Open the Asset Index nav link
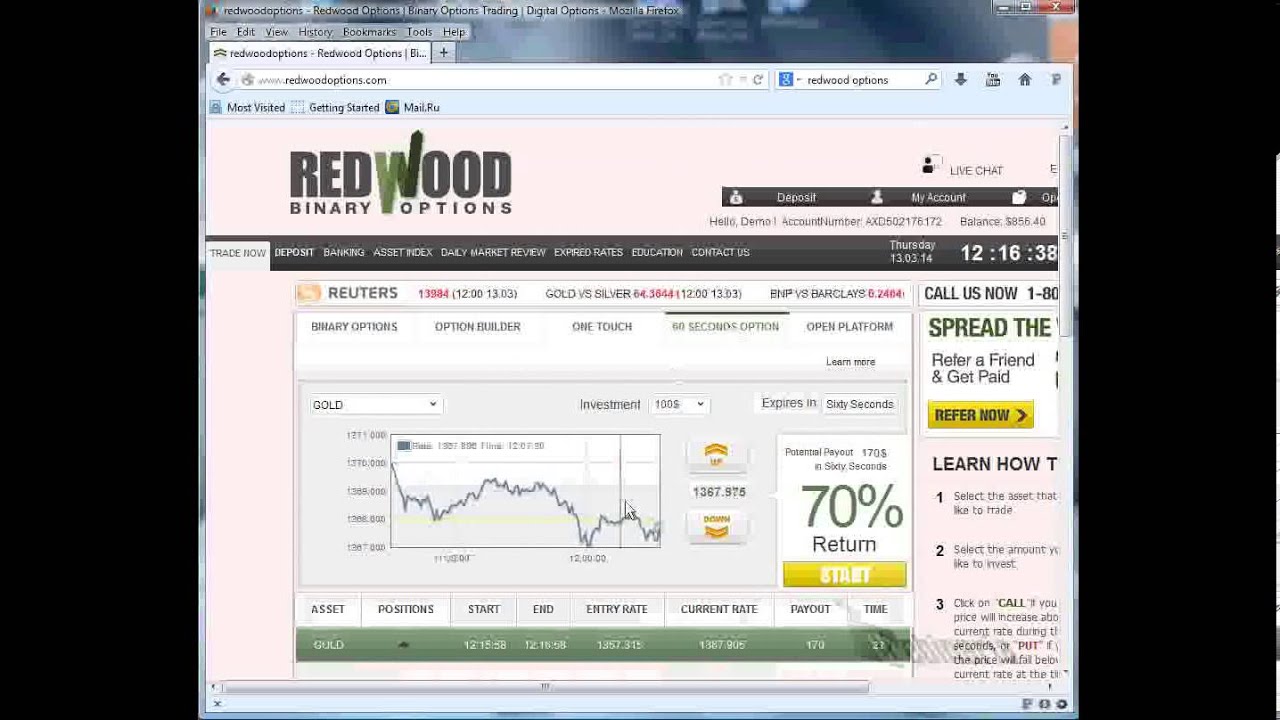Screen dimensions: 1280x720 click(x=402, y=253)
